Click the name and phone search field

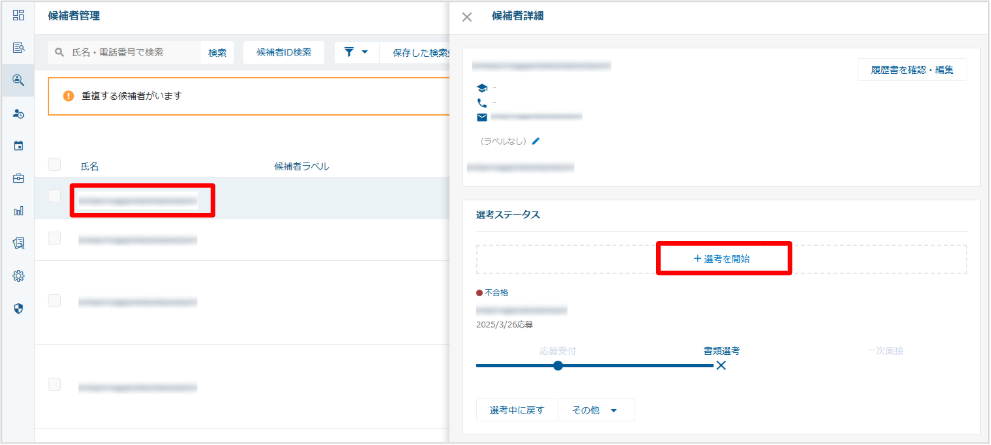(x=127, y=52)
